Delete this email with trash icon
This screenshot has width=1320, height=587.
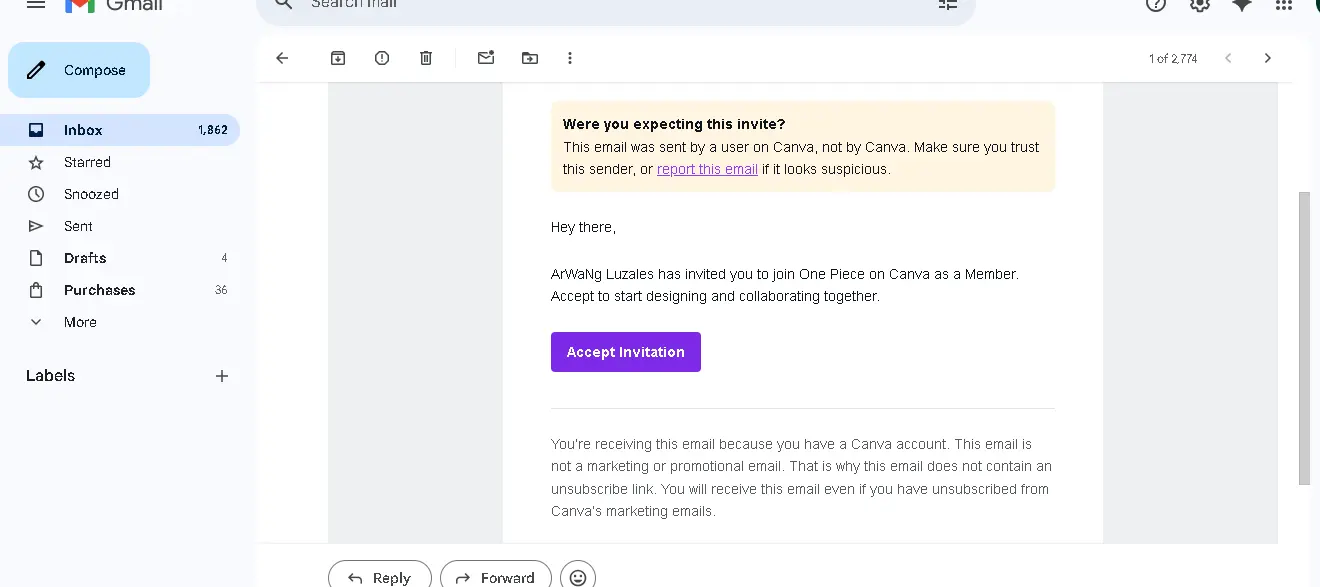point(426,58)
